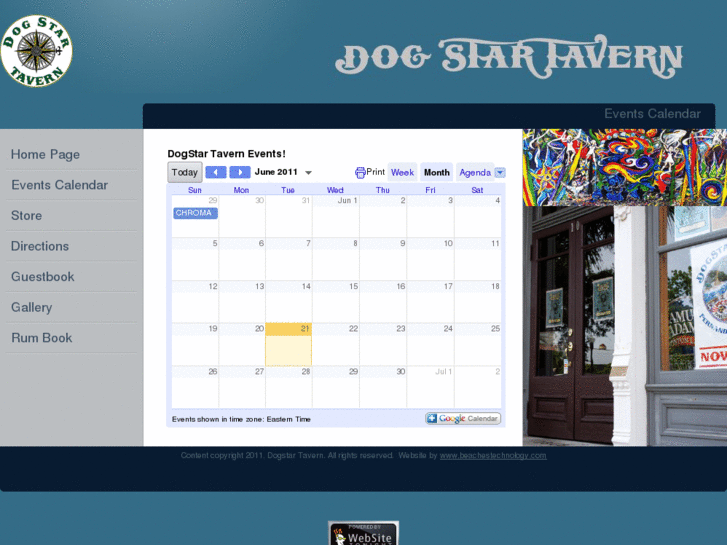The width and height of the screenshot is (727, 545).
Task: Click the DogStar Tavern Events! heading
Action: [x=226, y=154]
